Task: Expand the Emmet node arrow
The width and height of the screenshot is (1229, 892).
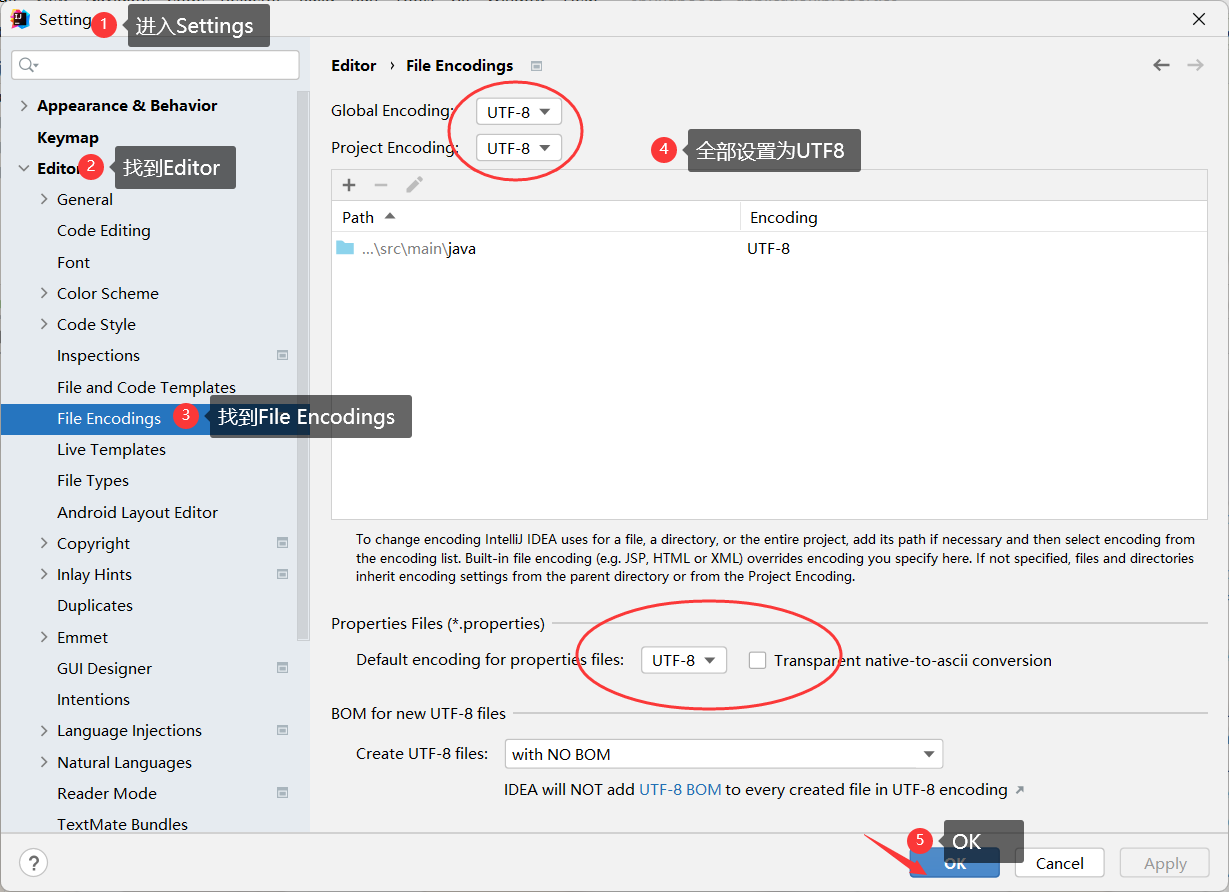Action: click(44, 637)
